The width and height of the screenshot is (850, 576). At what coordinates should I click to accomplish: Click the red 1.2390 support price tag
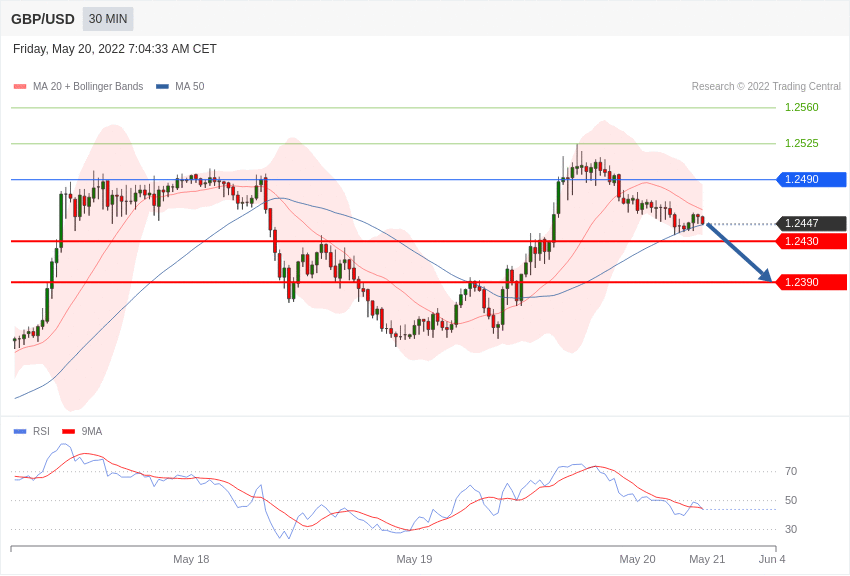point(812,282)
